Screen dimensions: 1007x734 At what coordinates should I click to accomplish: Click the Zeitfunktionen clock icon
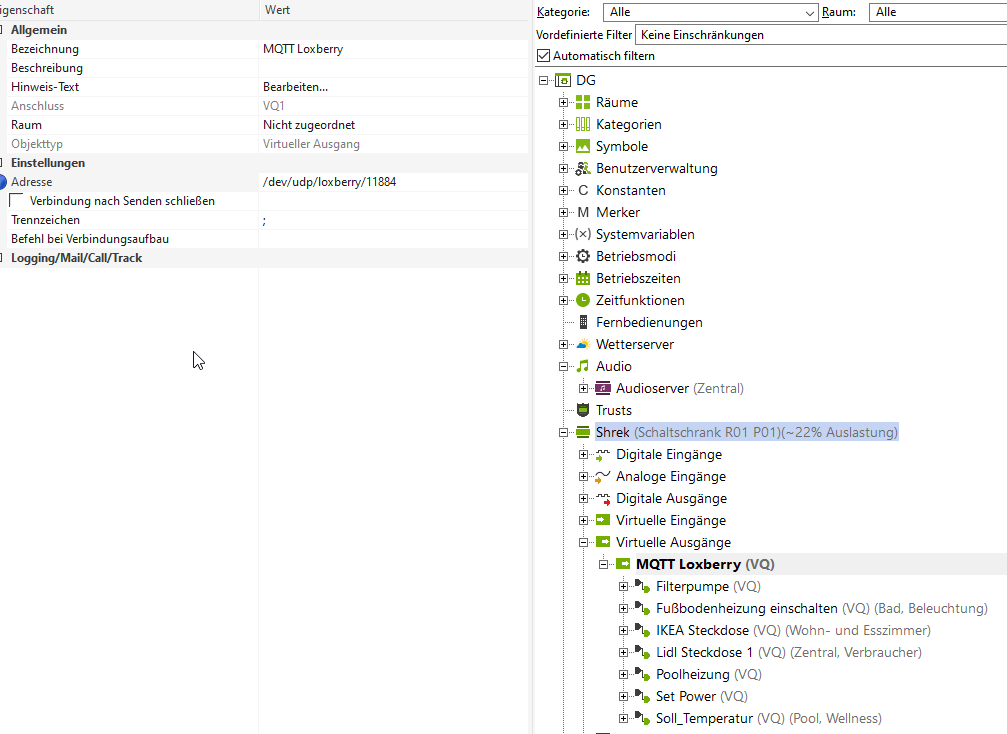point(583,300)
